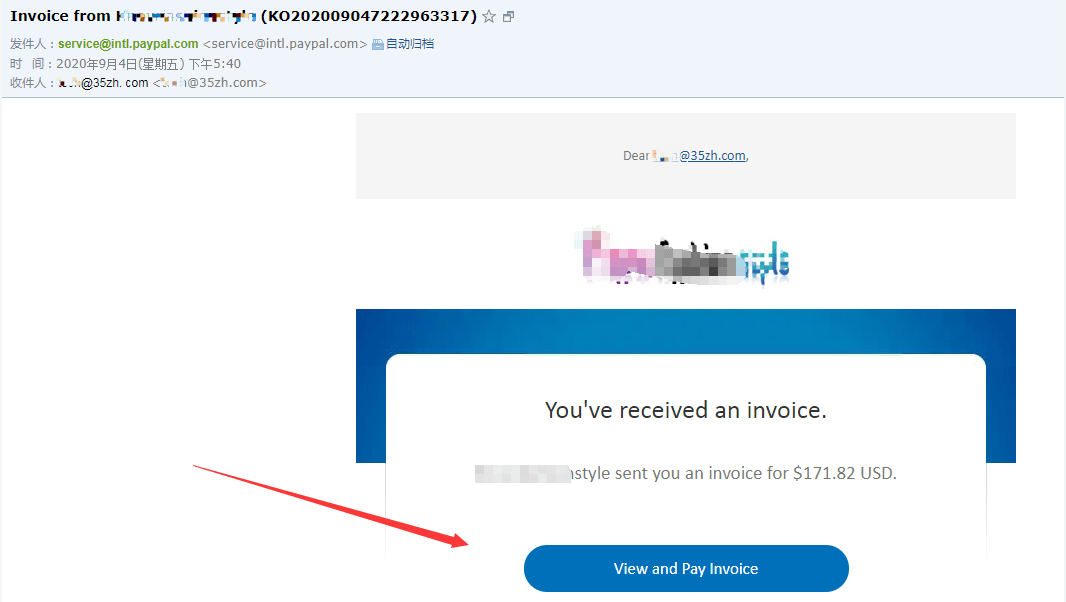
Task: Click the gray sender address in brackets
Action: click(x=285, y=44)
